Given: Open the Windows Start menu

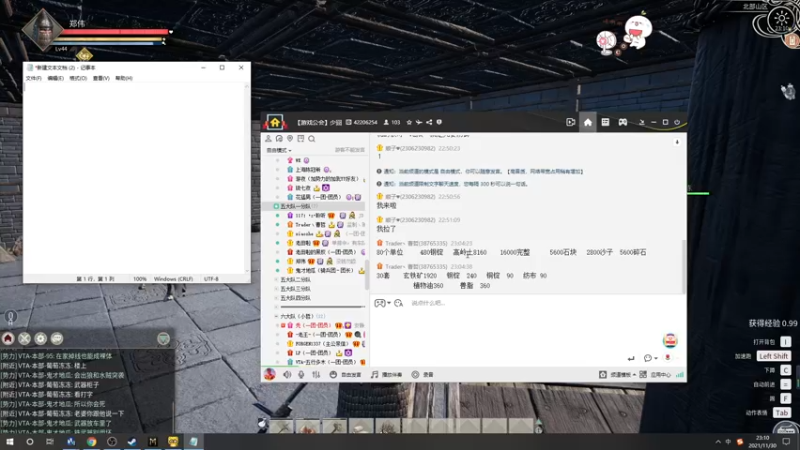Looking at the screenshot, I should pos(10,442).
